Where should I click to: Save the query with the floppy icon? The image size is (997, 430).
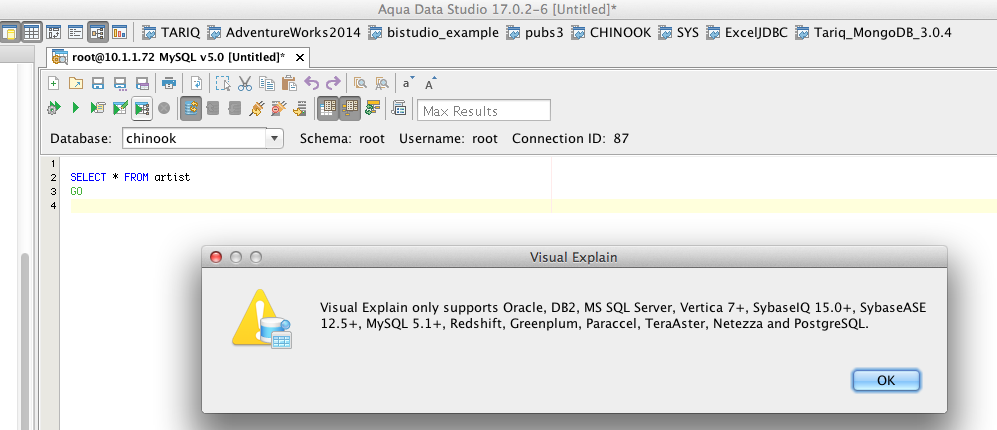[x=97, y=83]
